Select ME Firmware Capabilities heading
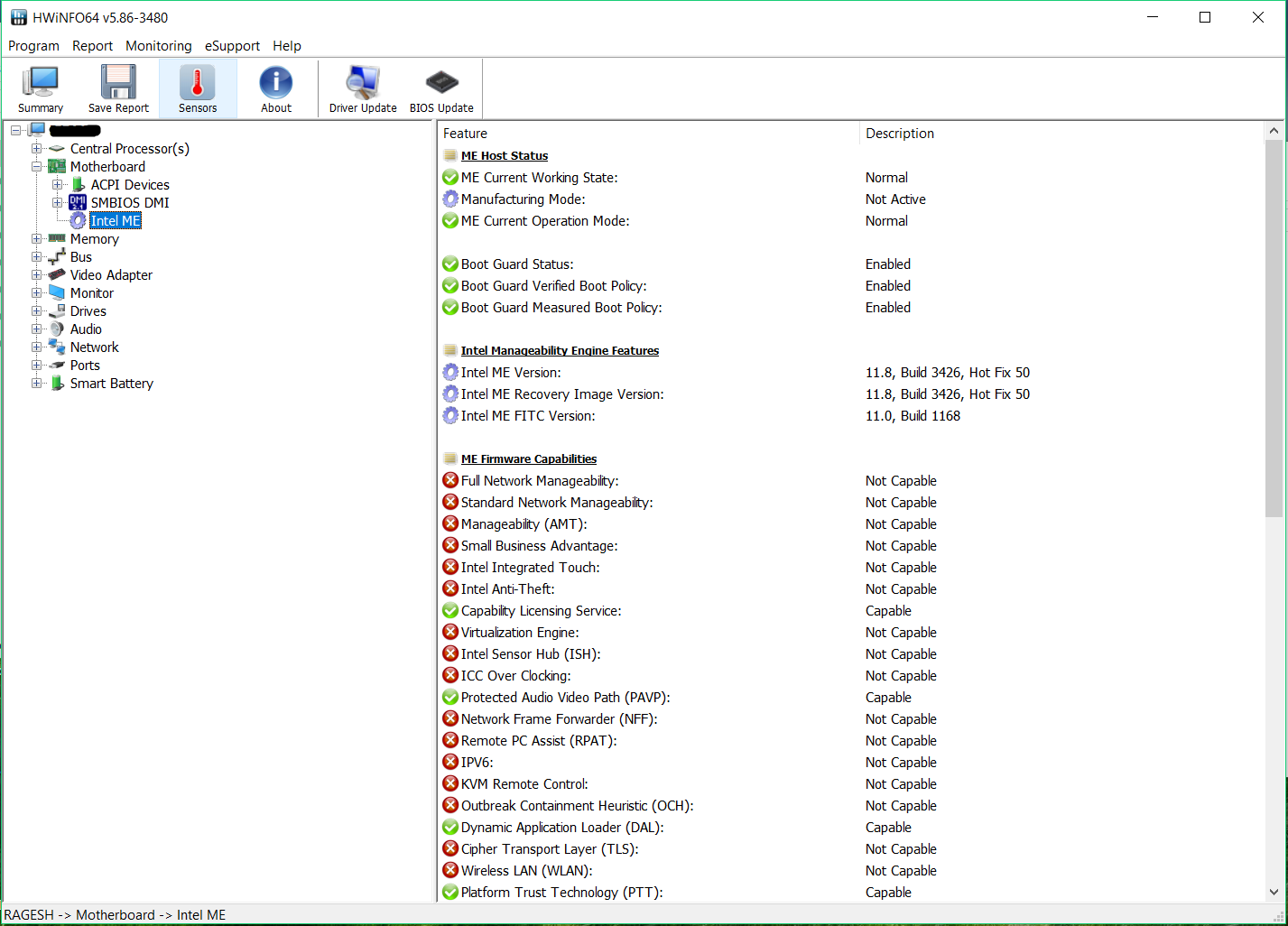 (529, 459)
